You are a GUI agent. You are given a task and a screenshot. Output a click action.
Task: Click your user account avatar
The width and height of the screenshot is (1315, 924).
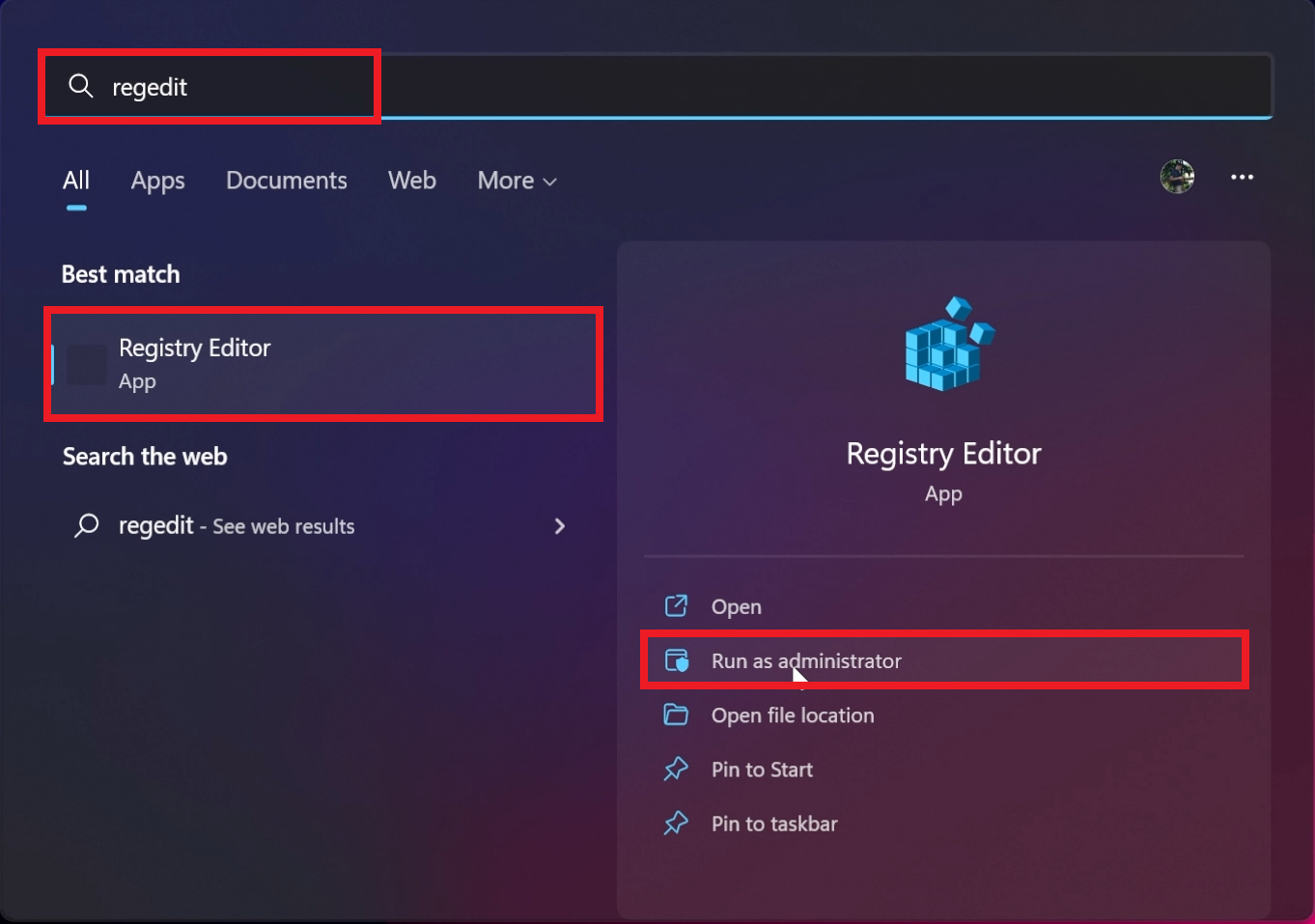pos(1177,177)
